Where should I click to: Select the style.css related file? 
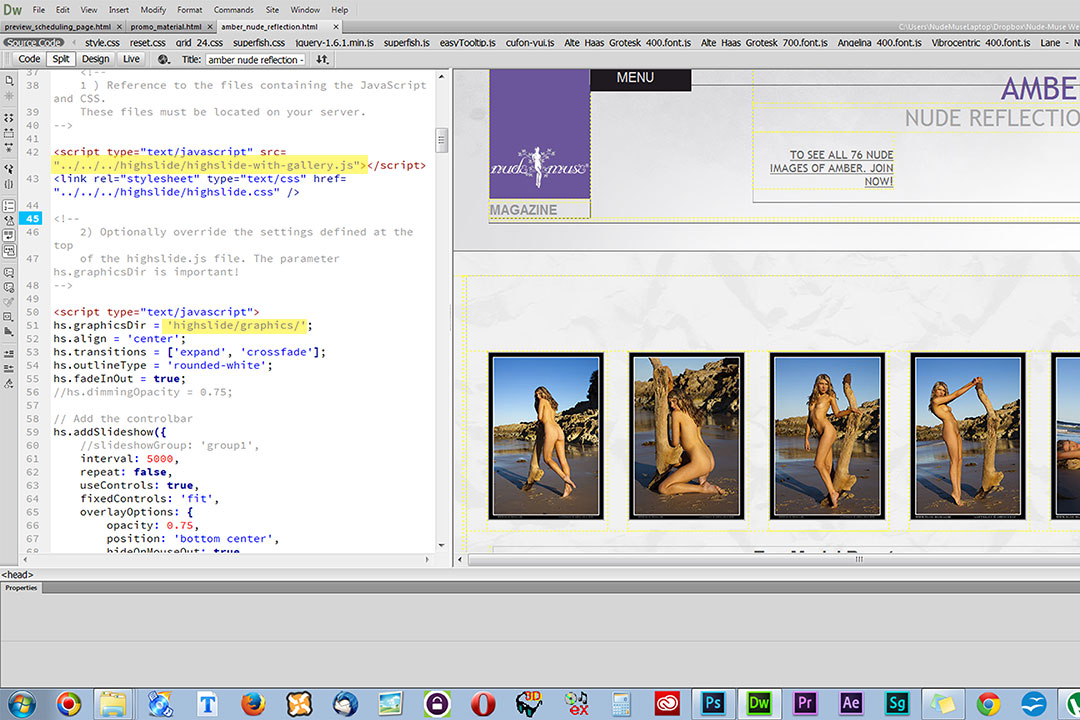(x=101, y=43)
